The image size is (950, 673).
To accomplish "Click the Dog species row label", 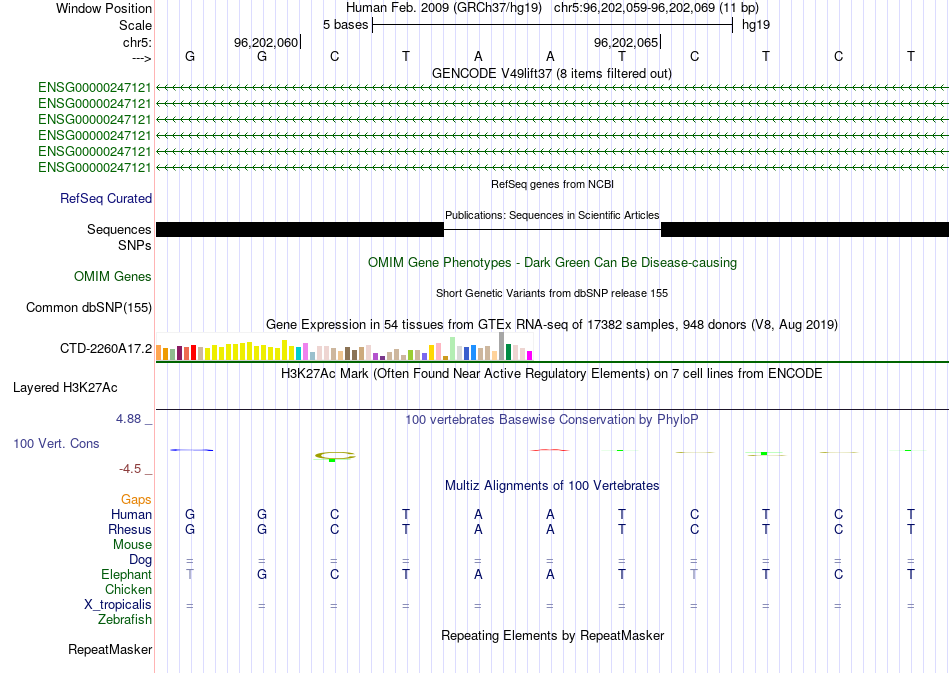I will [x=140, y=560].
